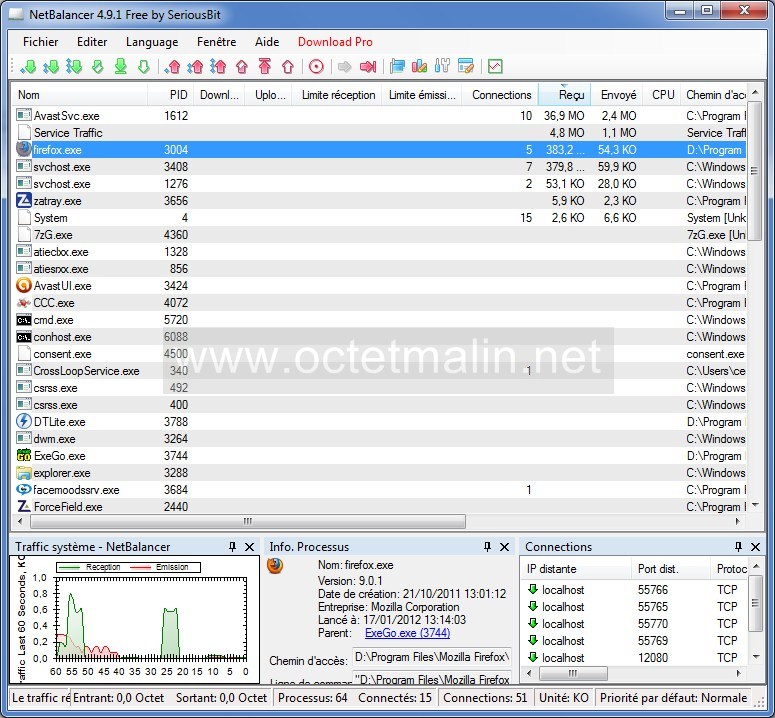Click process list vertical scrollbar down arrow
775x718 pixels.
click(755, 505)
